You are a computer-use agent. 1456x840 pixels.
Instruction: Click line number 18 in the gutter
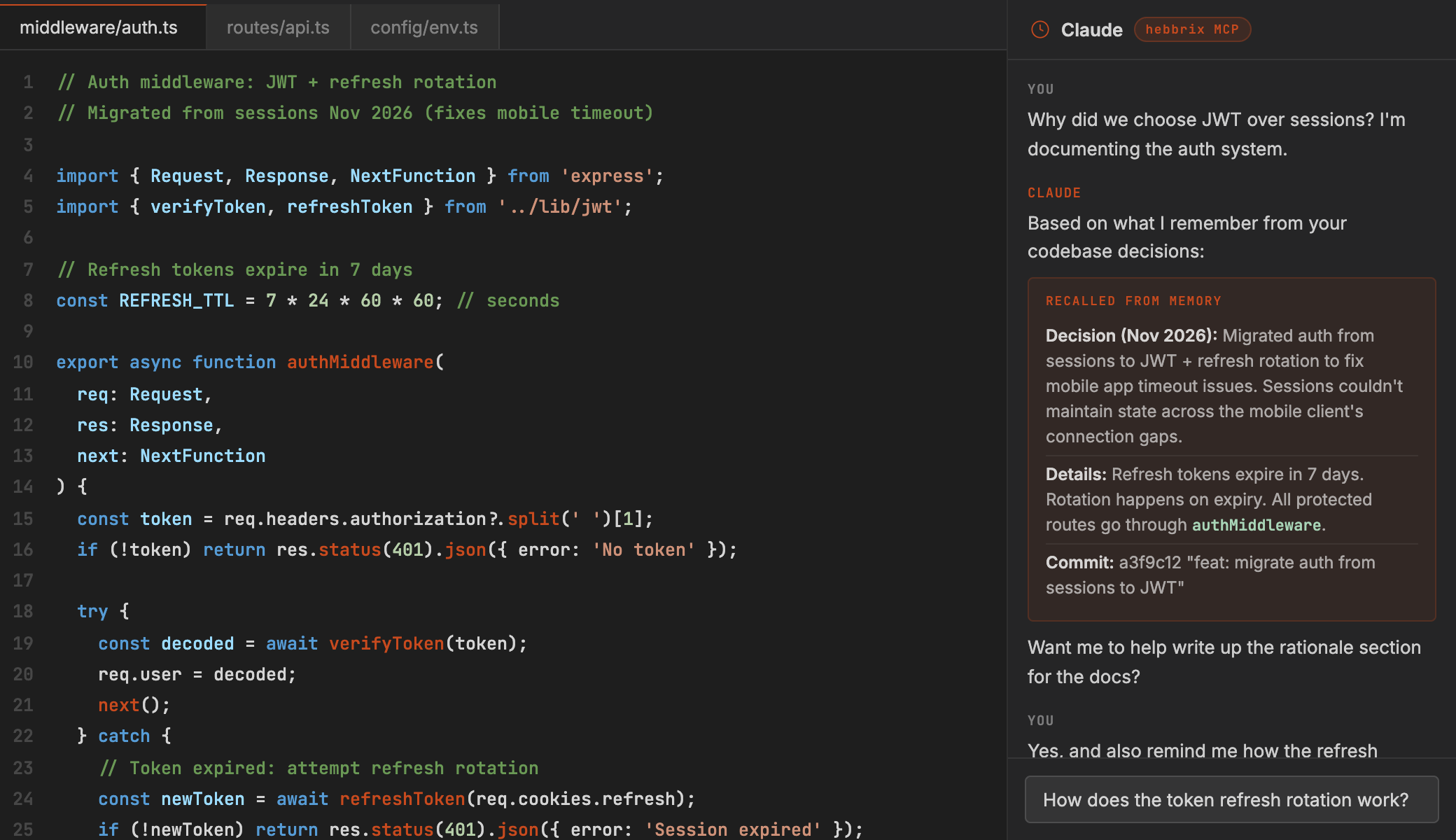click(x=23, y=612)
